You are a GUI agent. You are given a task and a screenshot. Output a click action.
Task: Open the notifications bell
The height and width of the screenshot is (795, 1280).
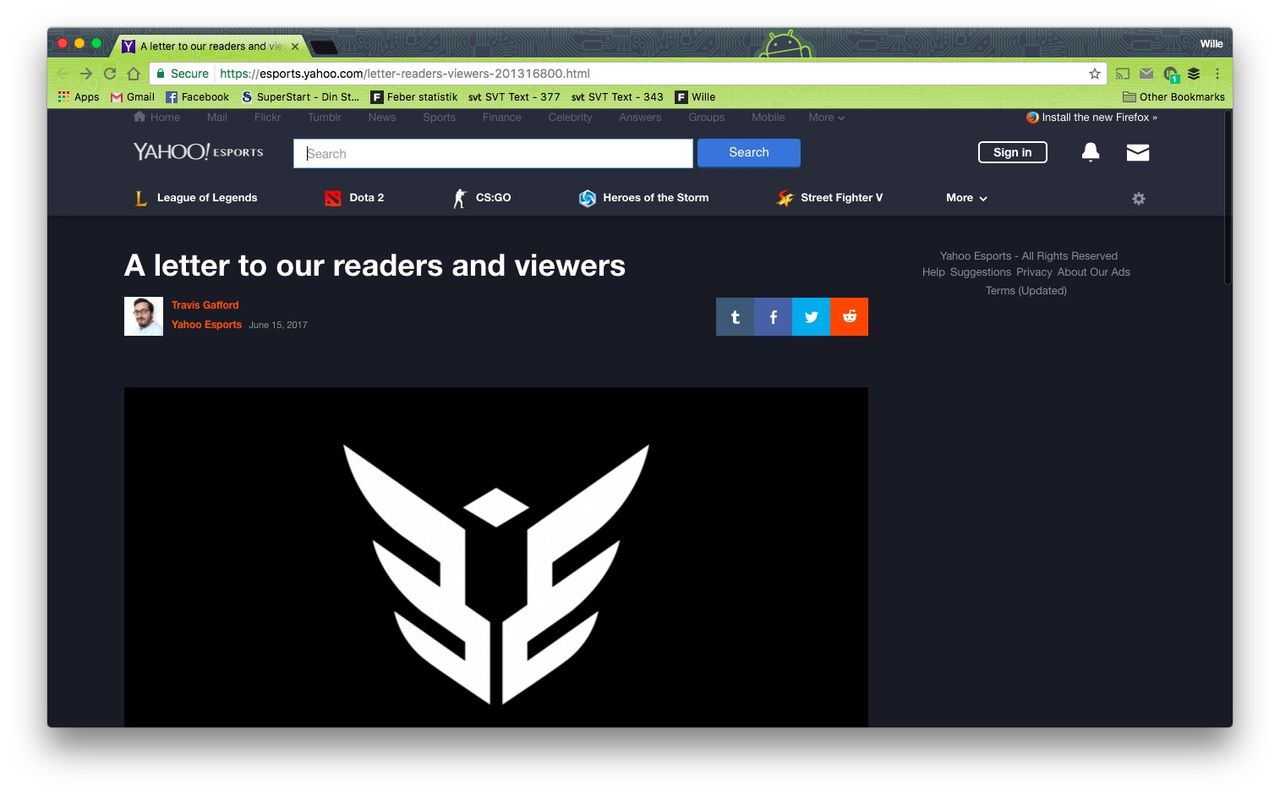pyautogui.click(x=1091, y=152)
